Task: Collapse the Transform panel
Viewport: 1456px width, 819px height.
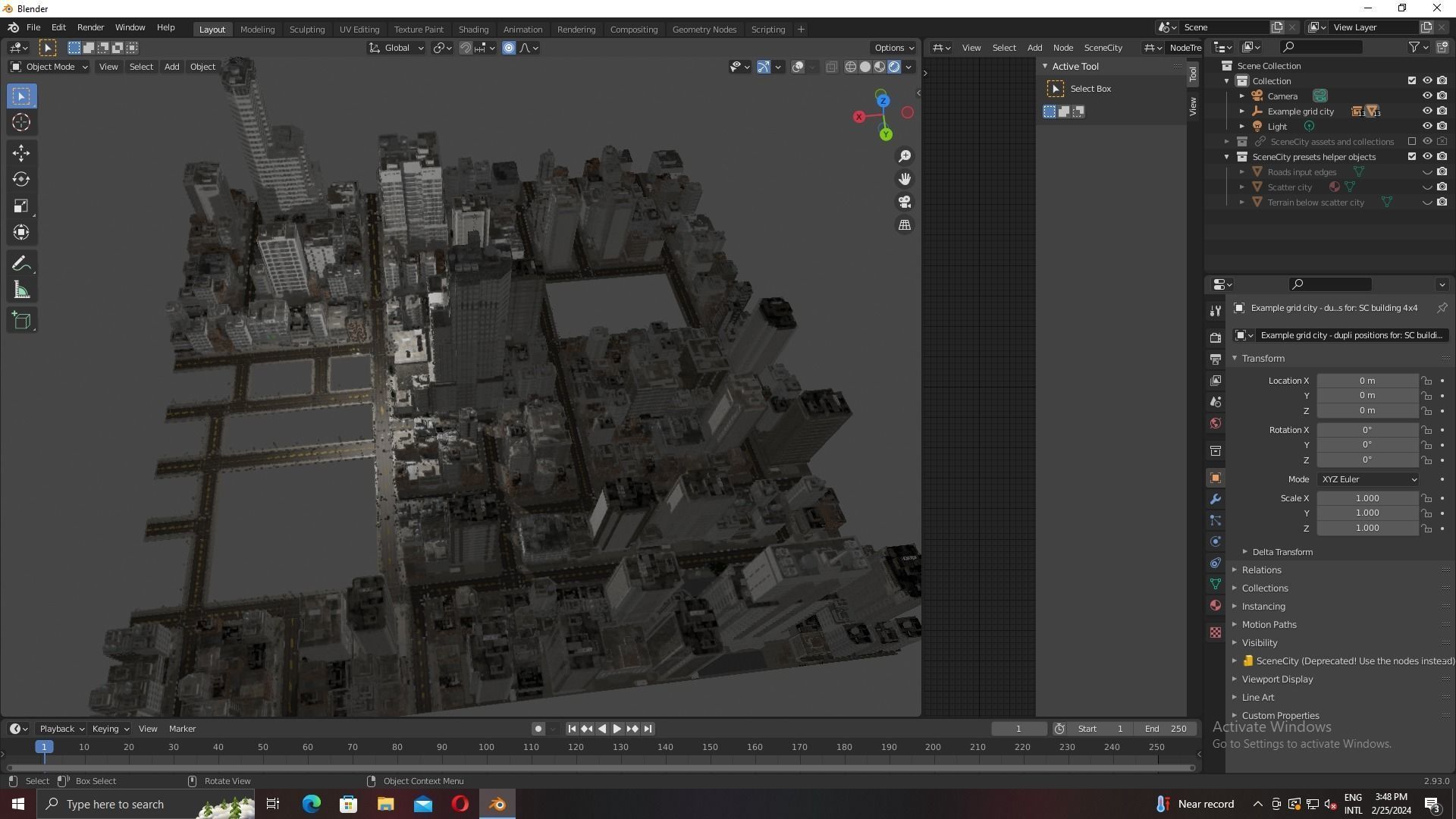Action: pos(1263,359)
